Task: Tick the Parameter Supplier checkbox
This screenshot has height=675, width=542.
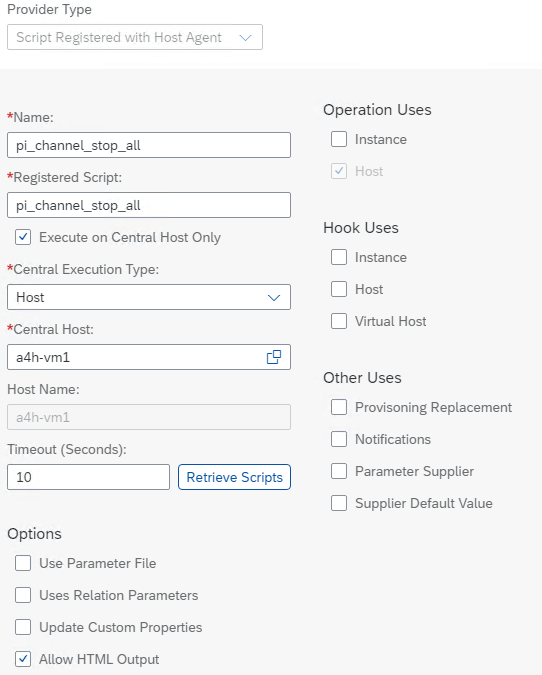Action: [x=339, y=471]
